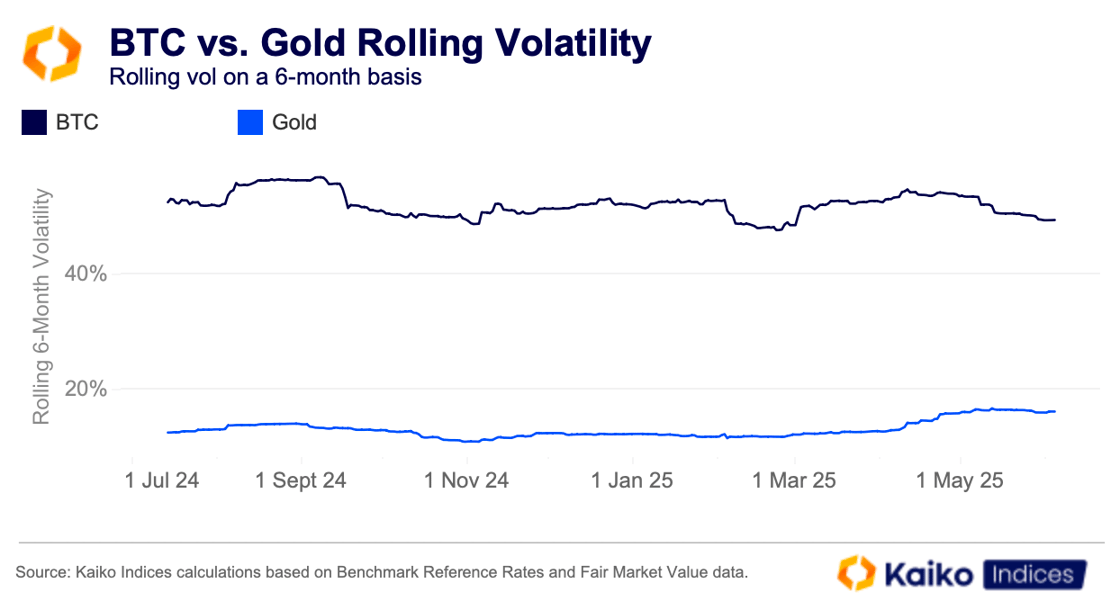
Task: Click the blue Gold legend swatch
Action: 250,123
